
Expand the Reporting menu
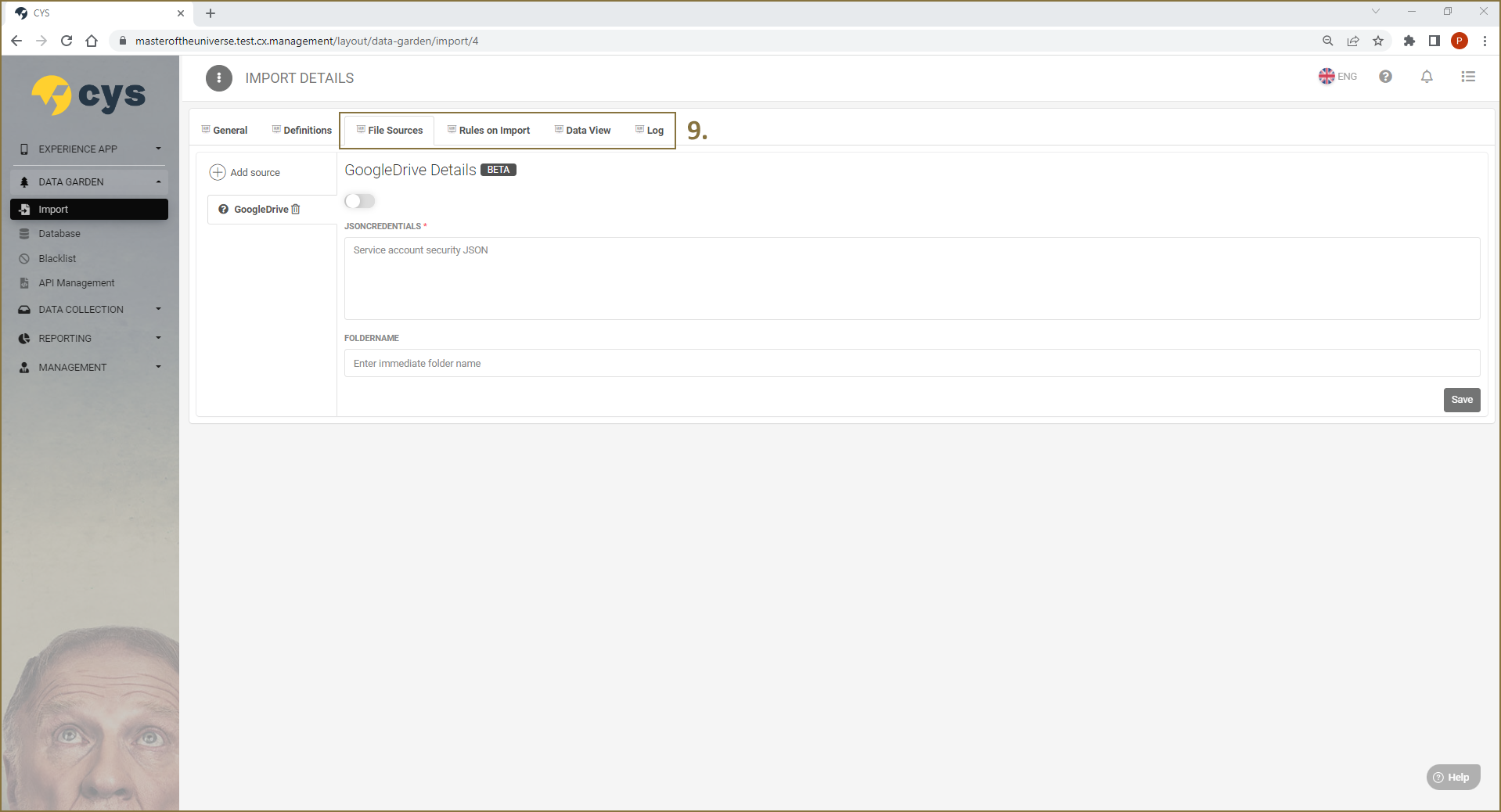coord(89,338)
